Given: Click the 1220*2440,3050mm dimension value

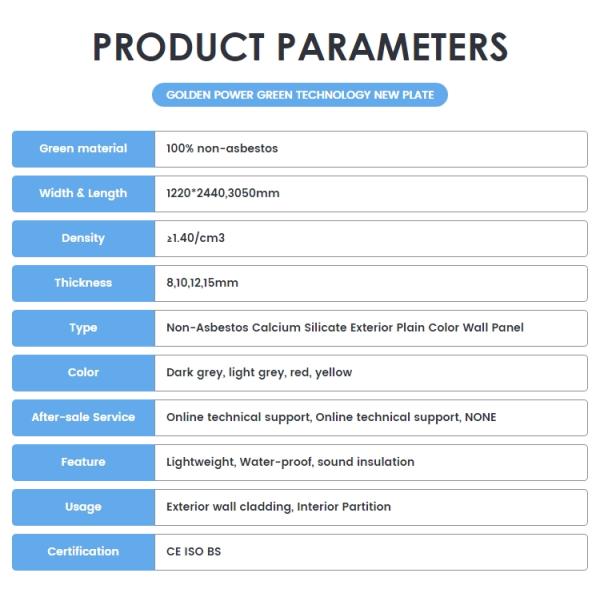Looking at the screenshot, I should [x=223, y=193].
